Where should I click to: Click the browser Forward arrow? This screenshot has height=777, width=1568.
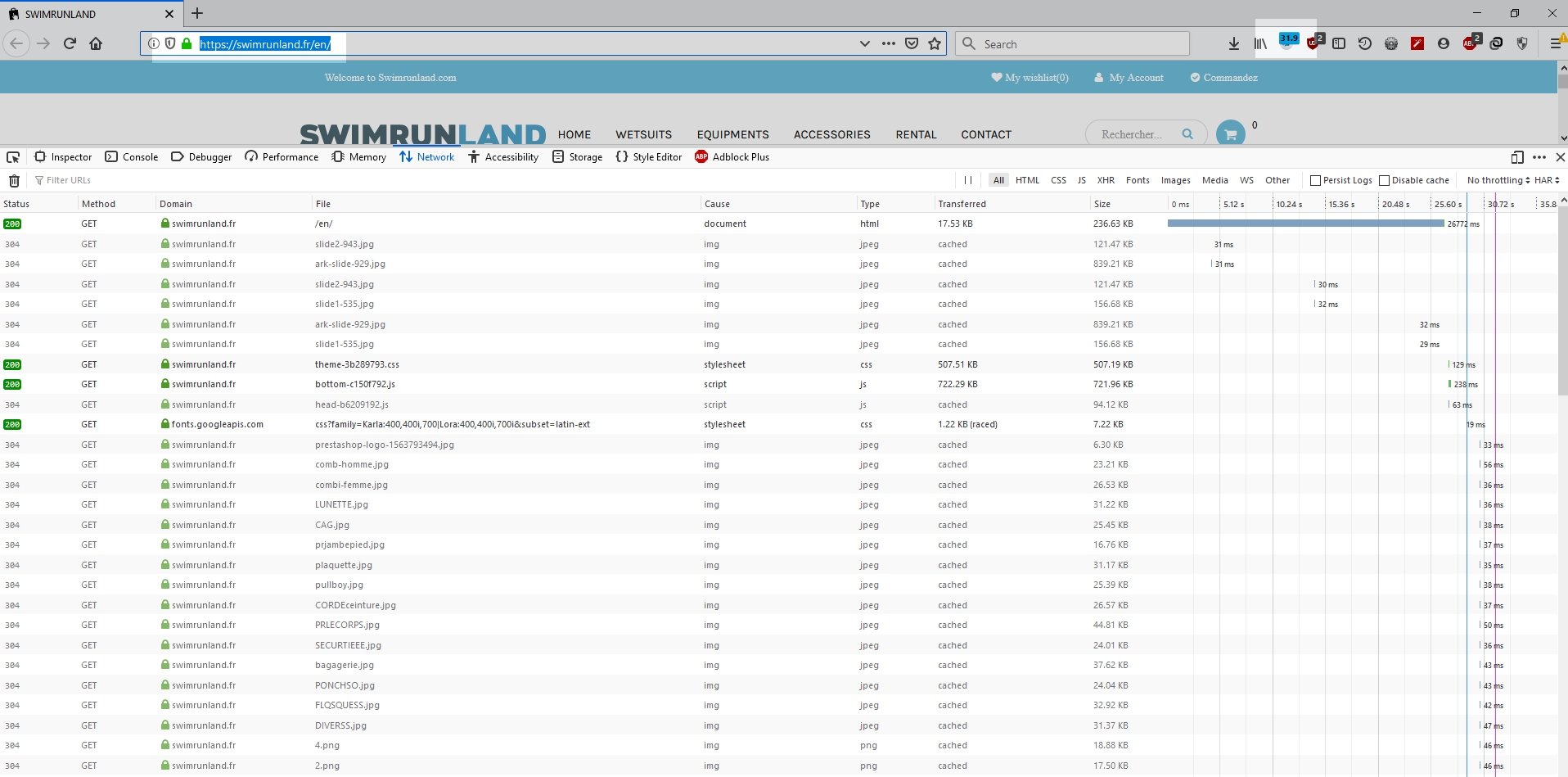coord(44,43)
